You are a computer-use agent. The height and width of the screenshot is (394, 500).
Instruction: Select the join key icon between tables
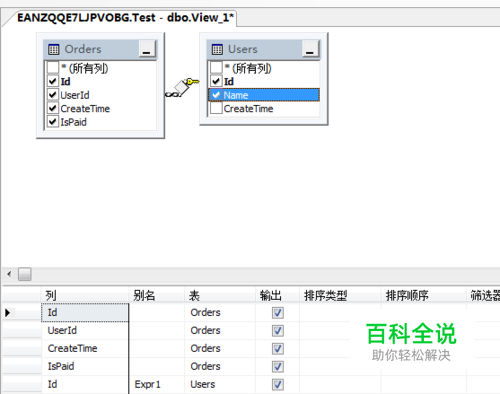pos(192,81)
